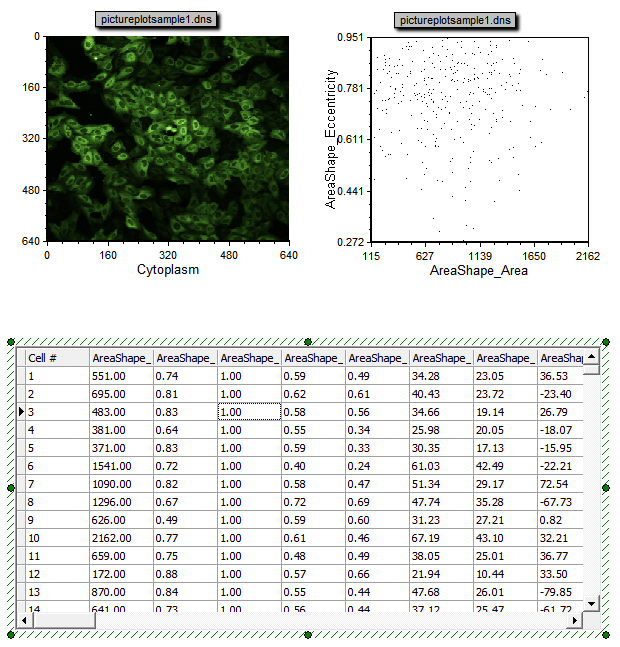Click the AreaShape_Area axis label
Image resolution: width=620 pixels, height=647 pixels.
tap(479, 271)
